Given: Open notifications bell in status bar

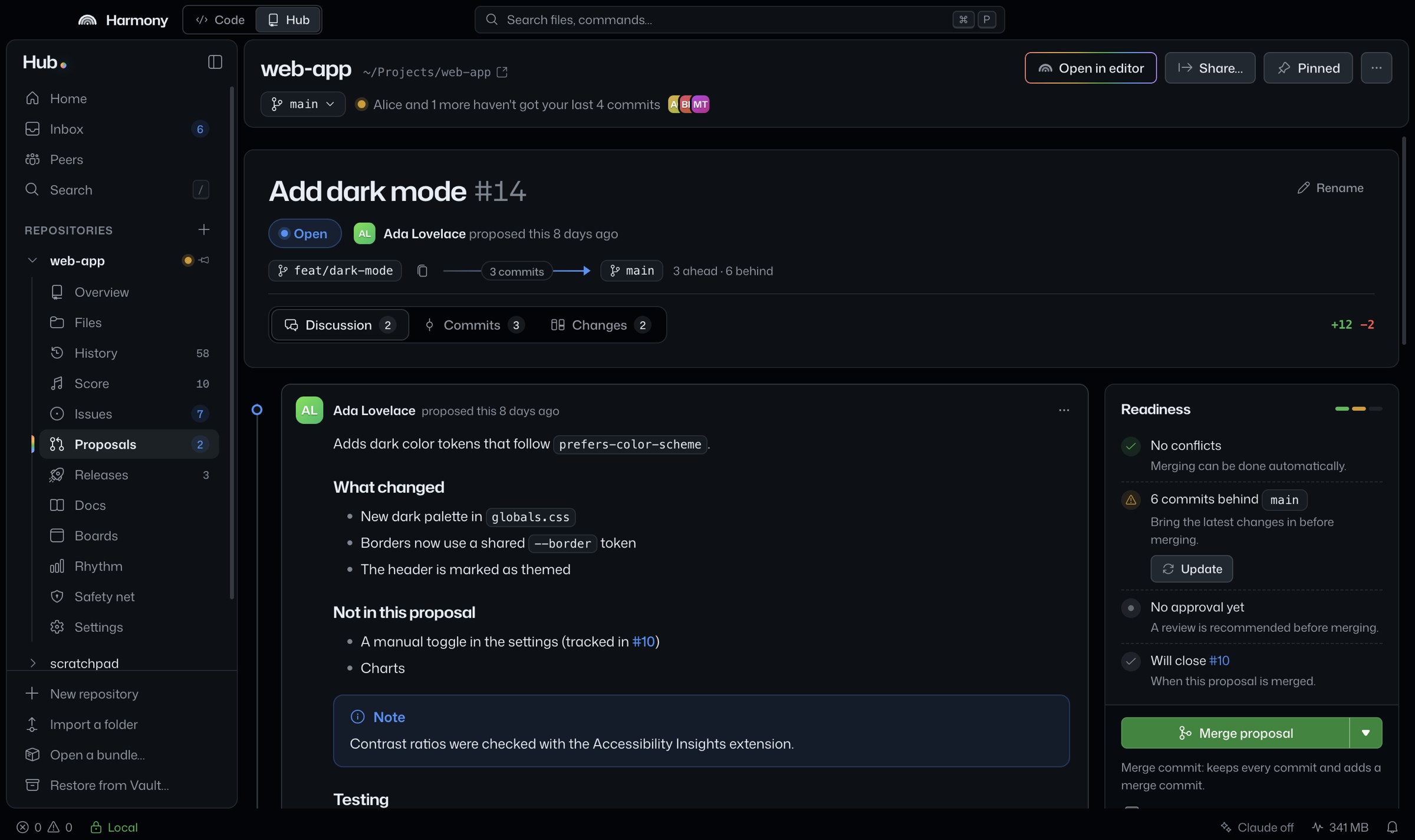Looking at the screenshot, I should tap(1392, 827).
